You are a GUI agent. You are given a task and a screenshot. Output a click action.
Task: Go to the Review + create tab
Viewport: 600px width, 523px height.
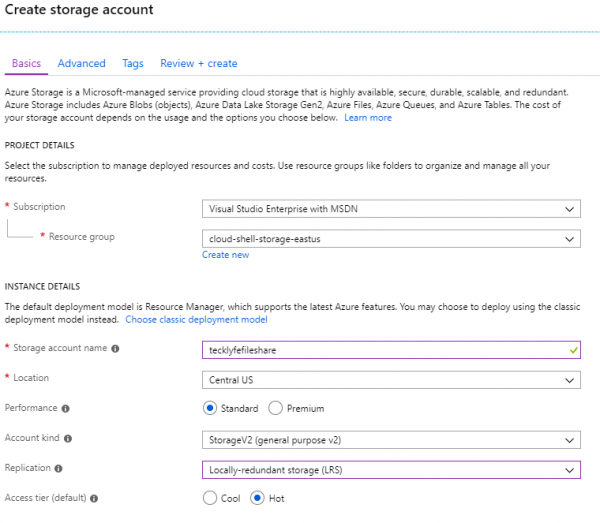pos(199,63)
